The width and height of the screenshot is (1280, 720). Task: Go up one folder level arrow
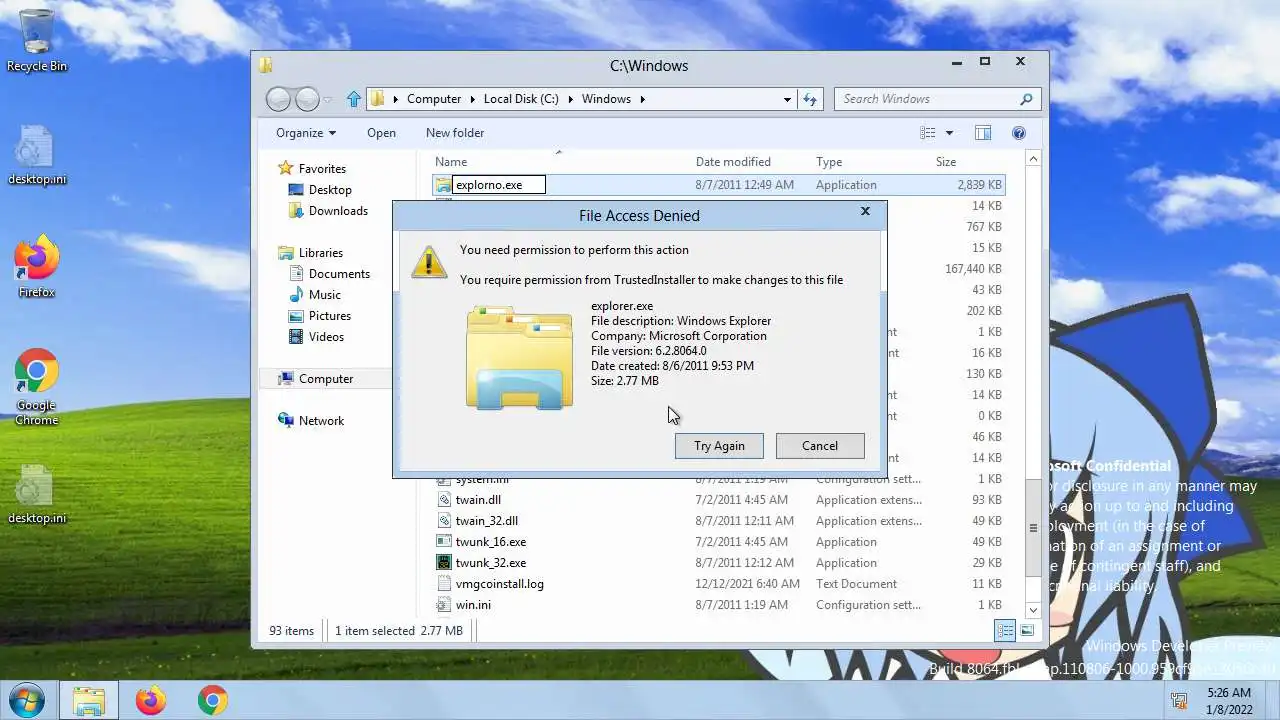click(353, 99)
